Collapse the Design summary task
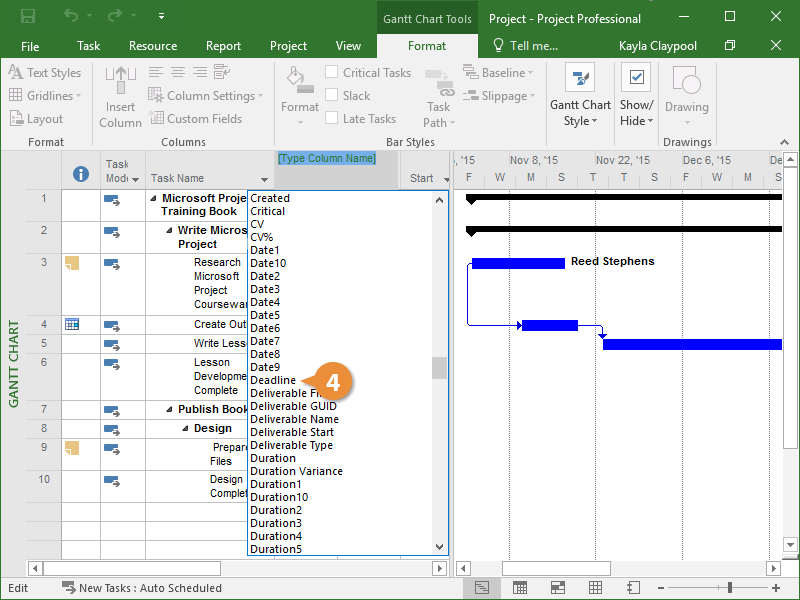Image resolution: width=800 pixels, height=600 pixels. (x=185, y=428)
